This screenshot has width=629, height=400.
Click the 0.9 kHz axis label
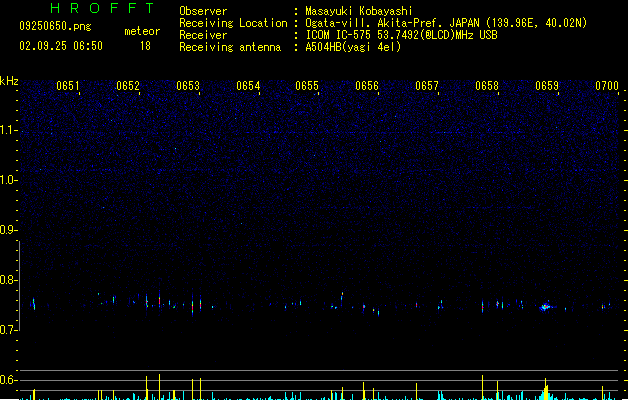pyautogui.click(x=9, y=230)
